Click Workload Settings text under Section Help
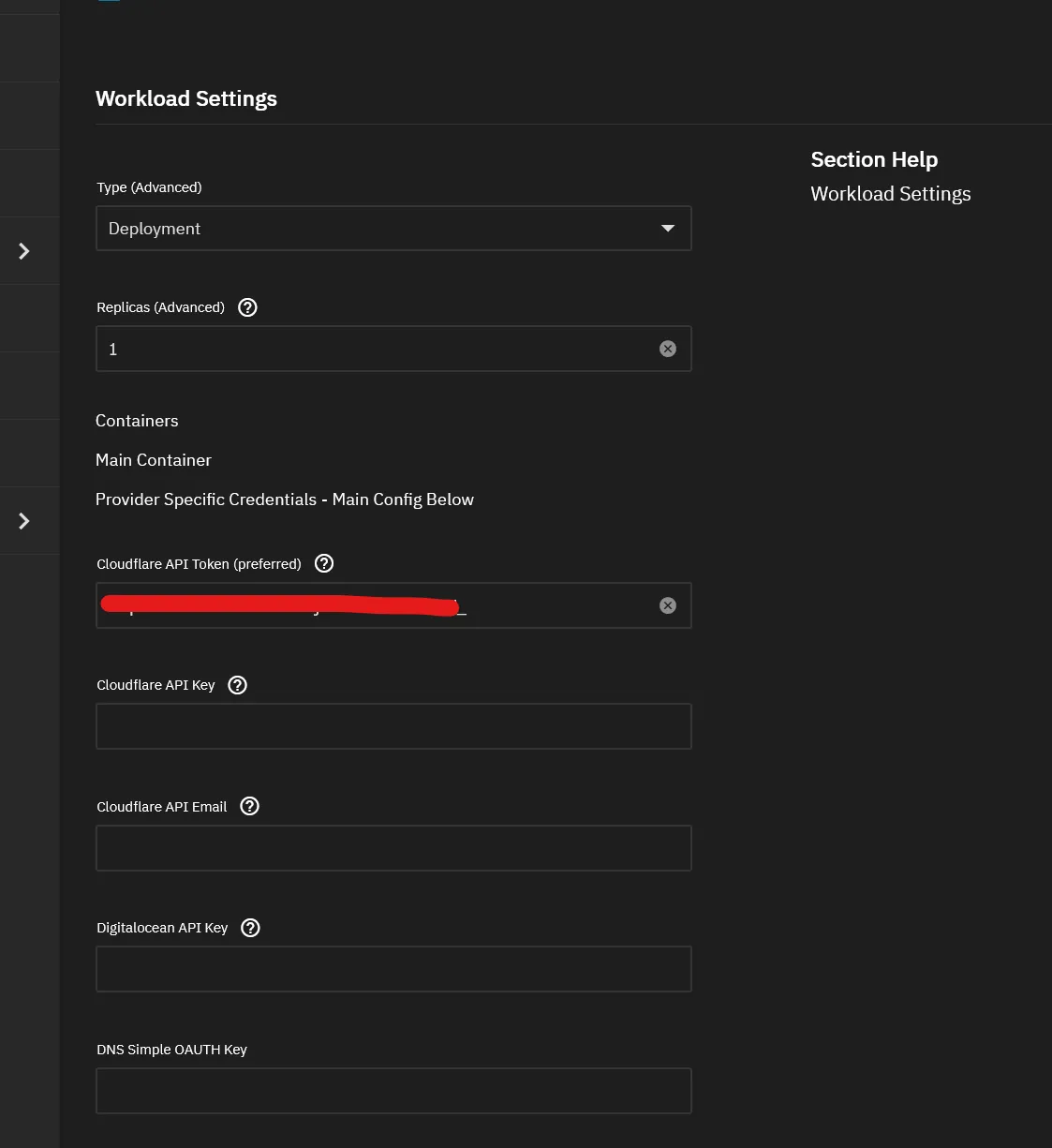 [890, 194]
